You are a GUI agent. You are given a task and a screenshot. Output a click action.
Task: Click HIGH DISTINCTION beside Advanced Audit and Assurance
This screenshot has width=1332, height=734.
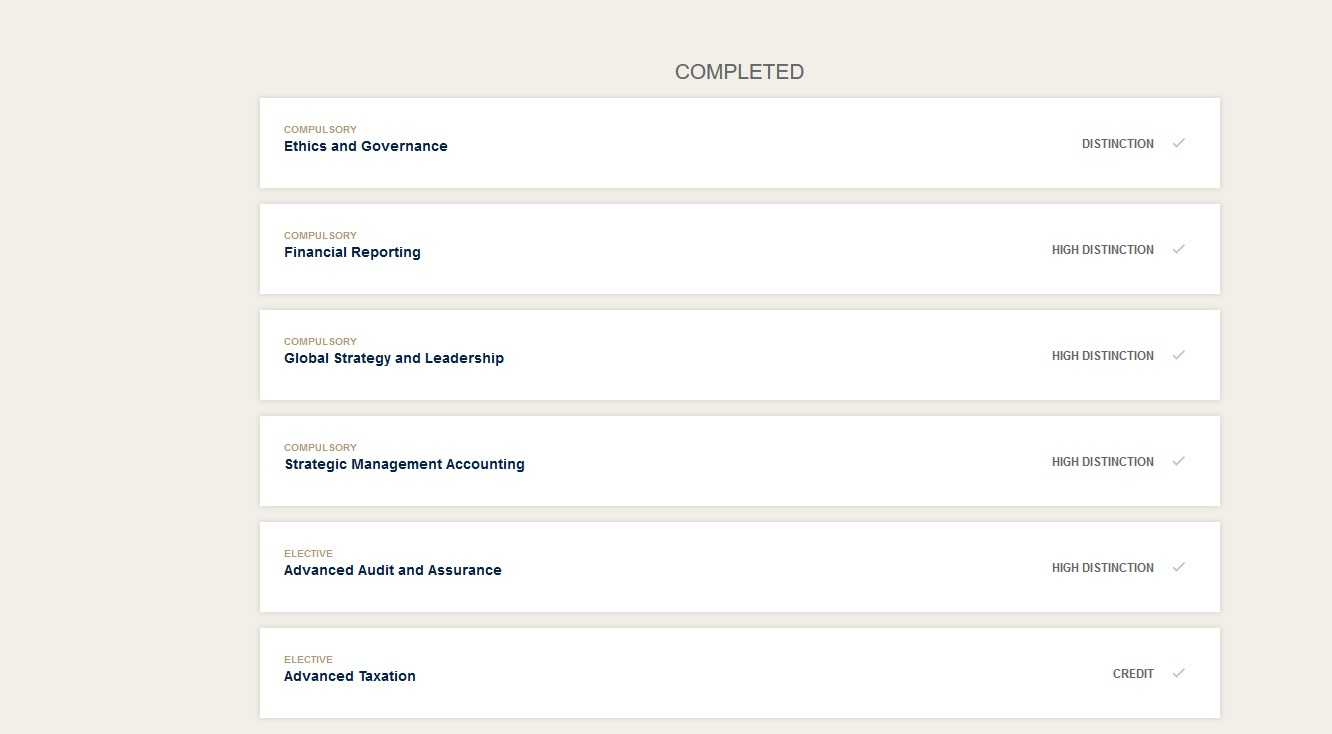1103,568
